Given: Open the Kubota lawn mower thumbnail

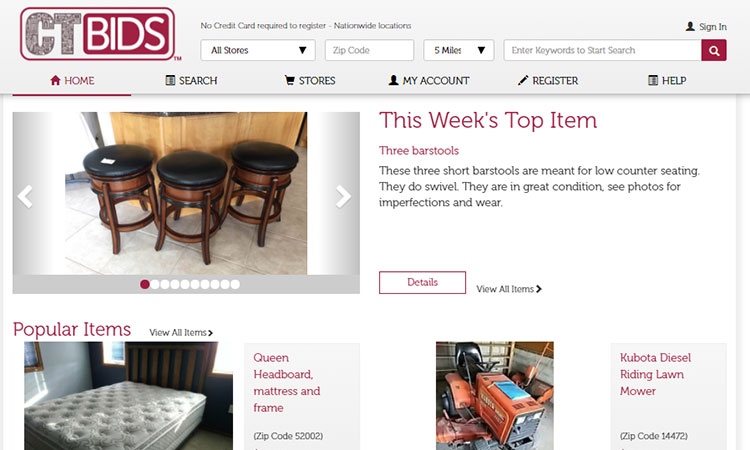Looking at the screenshot, I should tap(495, 395).
